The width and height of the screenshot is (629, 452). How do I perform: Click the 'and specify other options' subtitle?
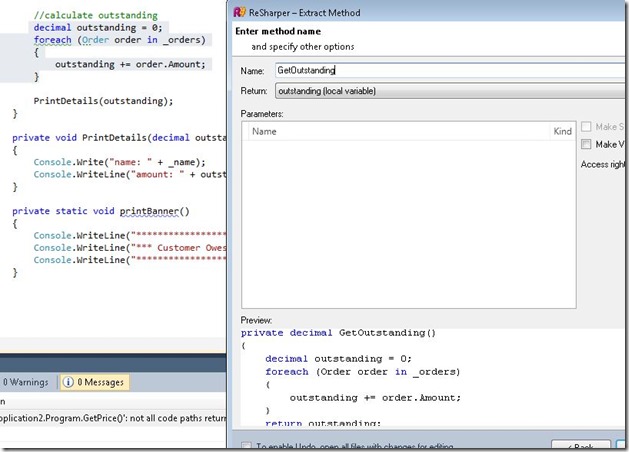[303, 47]
